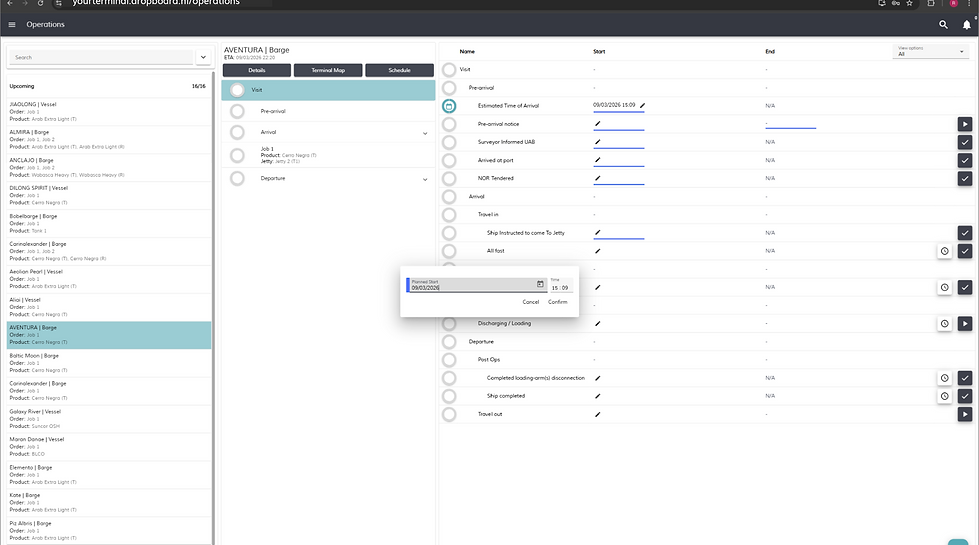Switch to the Details tab

[x=257, y=71]
